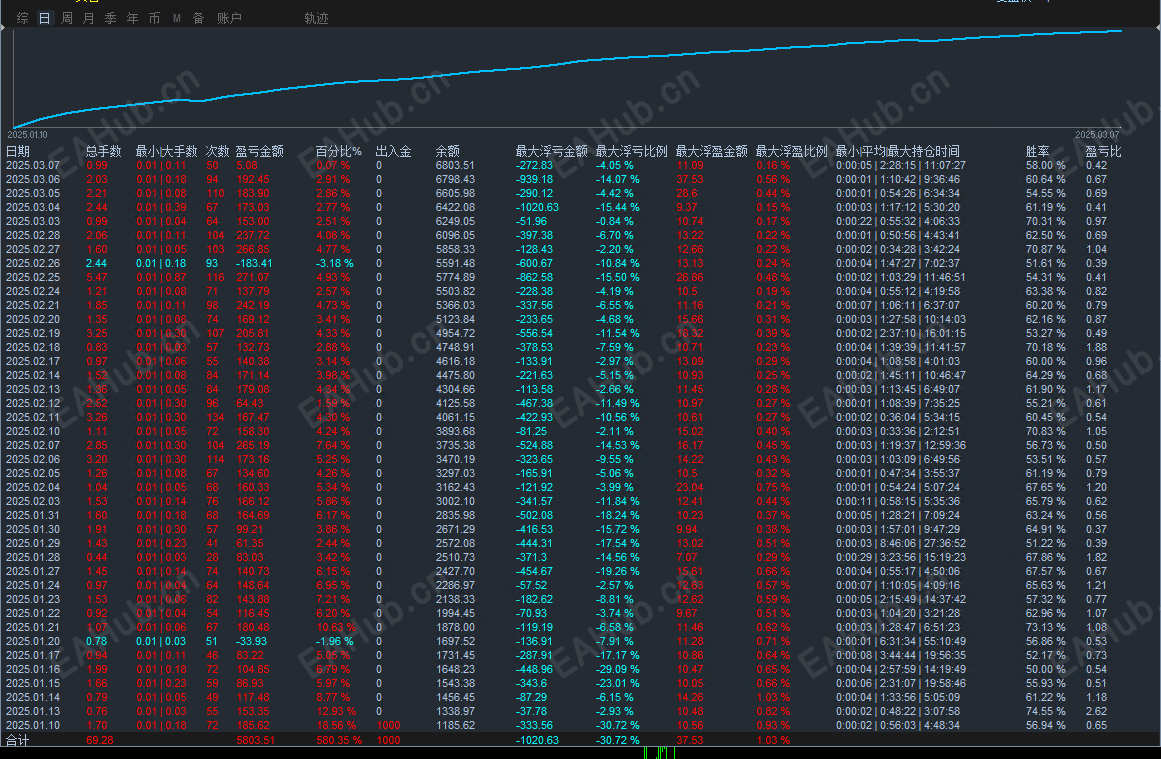Image resolution: width=1161 pixels, height=759 pixels.
Task: Click the 5366.03 balance cell
Action: click(455, 305)
